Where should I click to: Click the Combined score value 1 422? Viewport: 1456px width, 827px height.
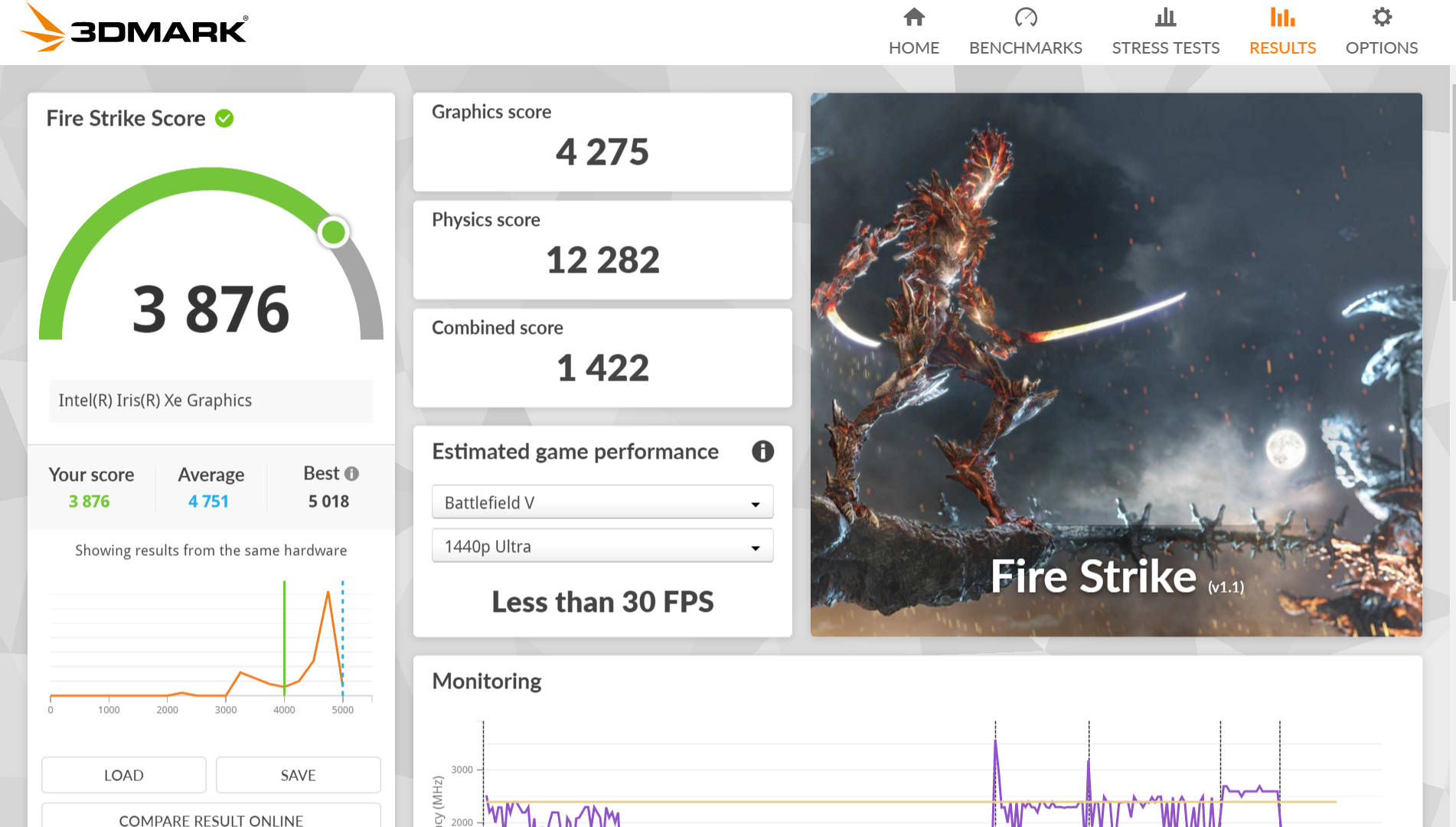[602, 368]
